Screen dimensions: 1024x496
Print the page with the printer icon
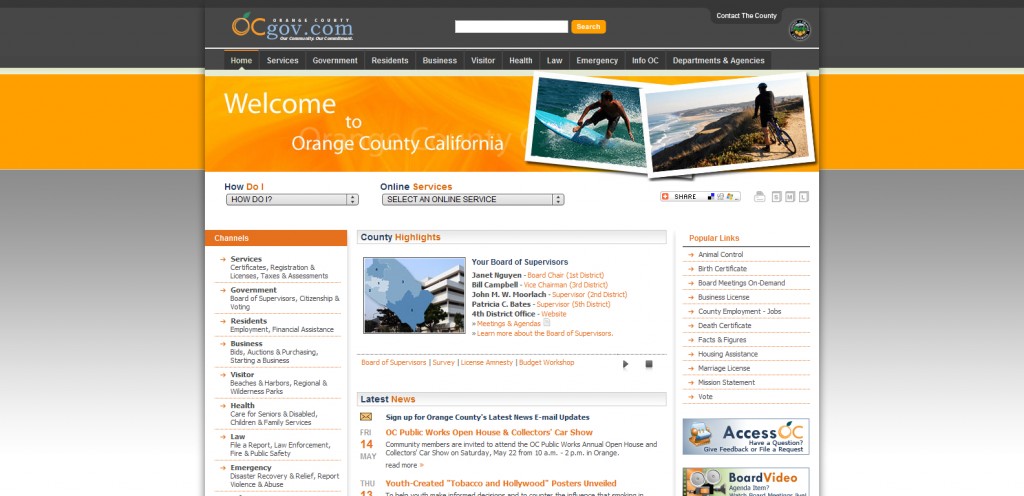point(760,196)
